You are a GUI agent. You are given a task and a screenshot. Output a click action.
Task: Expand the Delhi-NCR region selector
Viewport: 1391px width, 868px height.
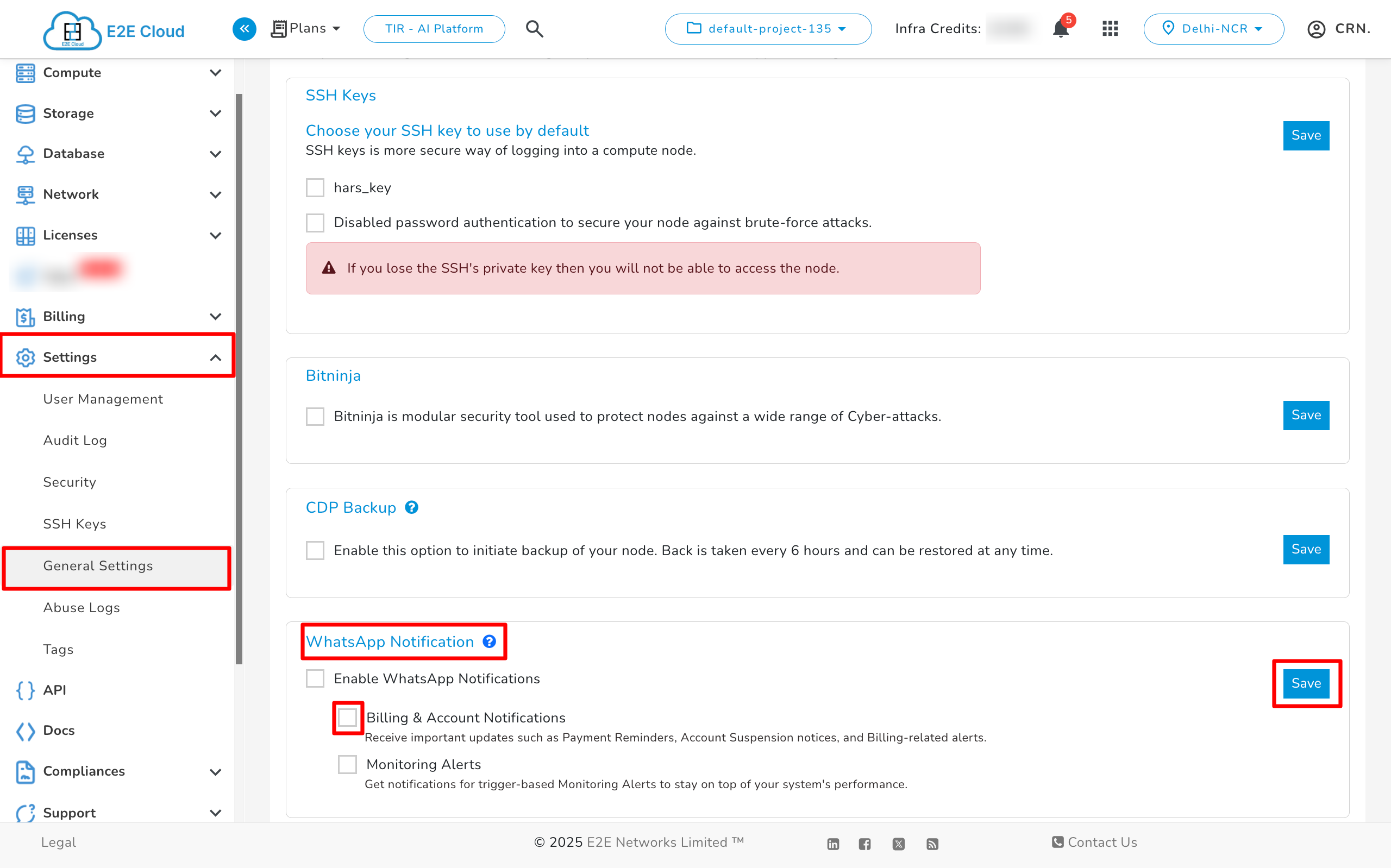[1213, 29]
